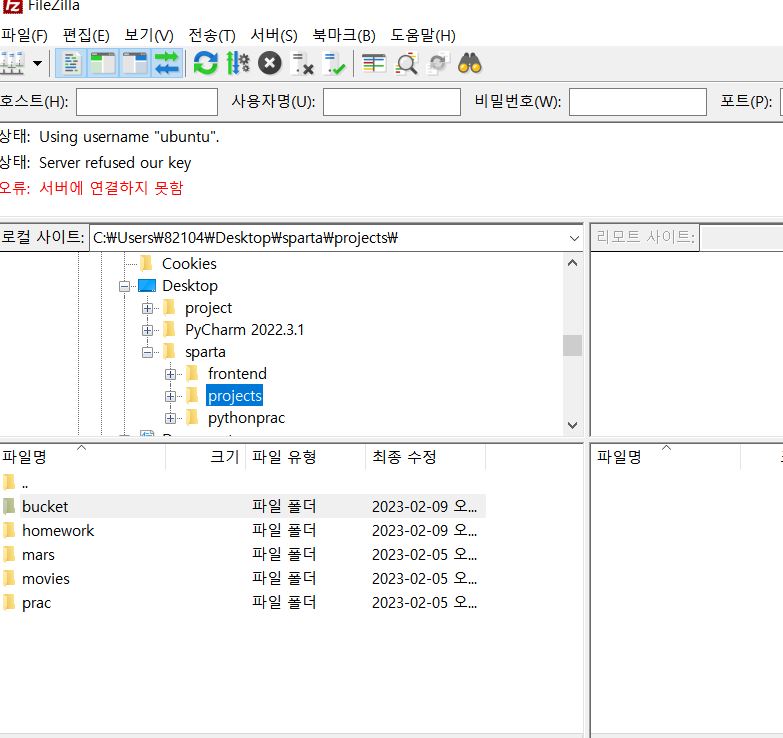Open the 파일(F) menu
Image resolution: width=783 pixels, height=738 pixels.
[24, 35]
